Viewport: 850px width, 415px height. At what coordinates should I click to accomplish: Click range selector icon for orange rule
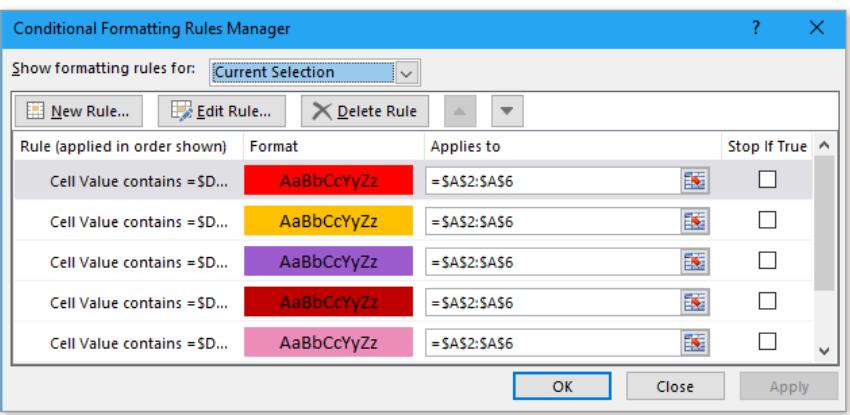(693, 219)
